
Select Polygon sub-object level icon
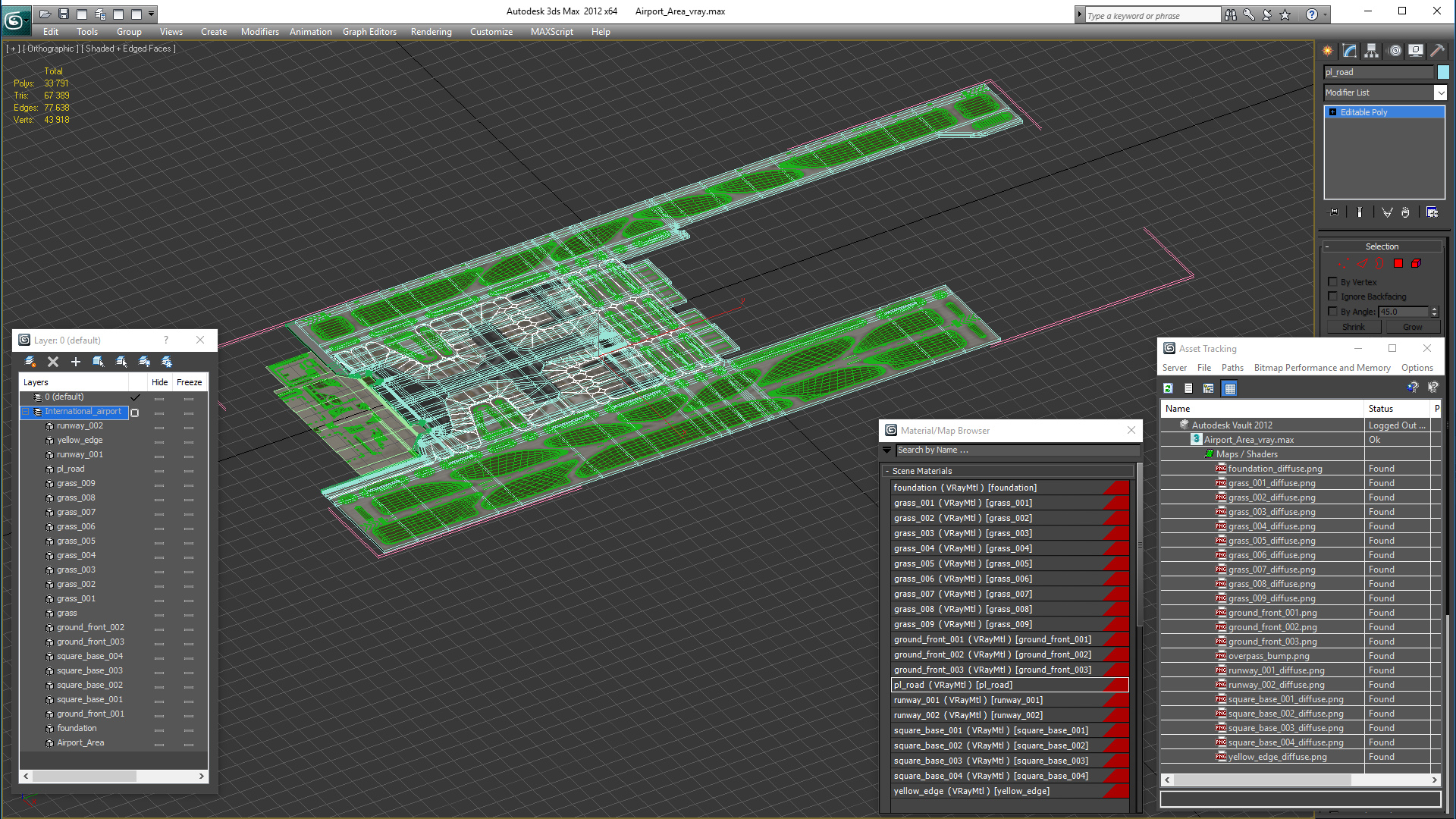1398,264
